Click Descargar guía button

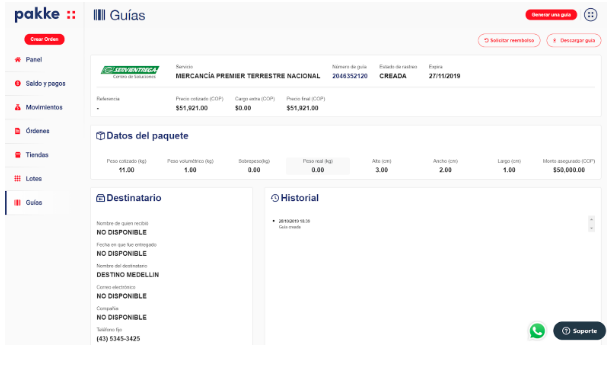click(574, 40)
